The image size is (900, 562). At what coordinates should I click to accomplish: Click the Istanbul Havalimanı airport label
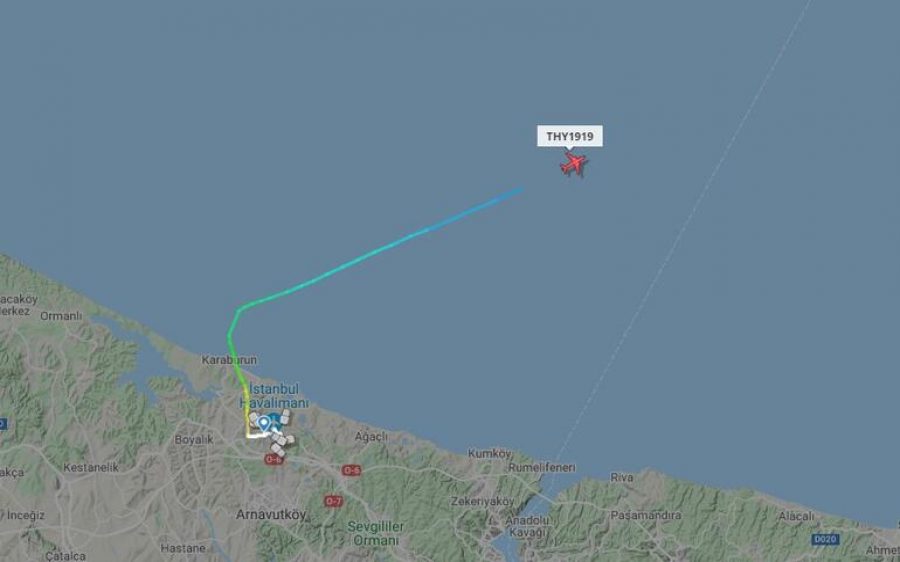274,396
